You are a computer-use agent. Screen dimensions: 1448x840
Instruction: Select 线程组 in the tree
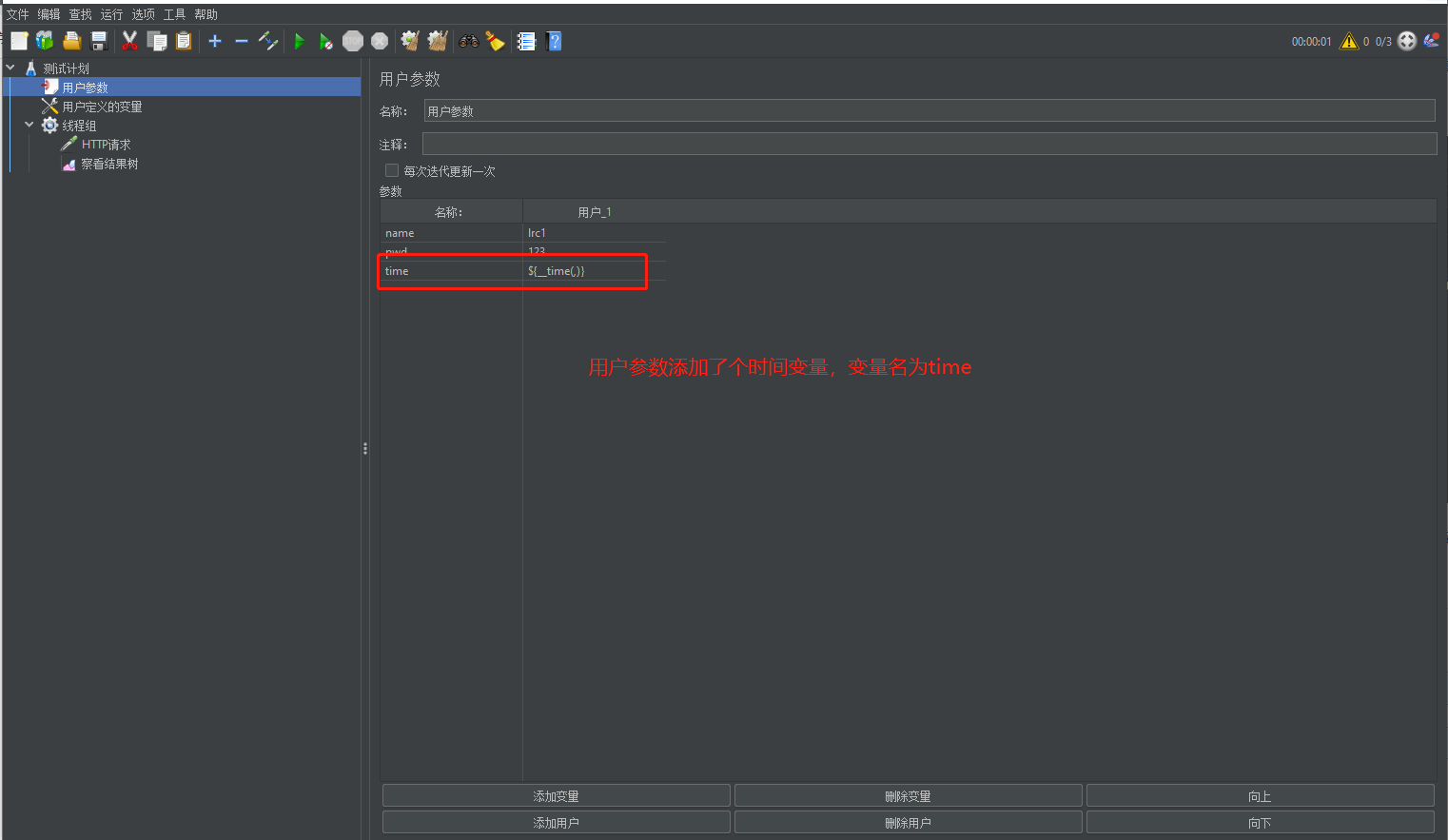pyautogui.click(x=80, y=126)
